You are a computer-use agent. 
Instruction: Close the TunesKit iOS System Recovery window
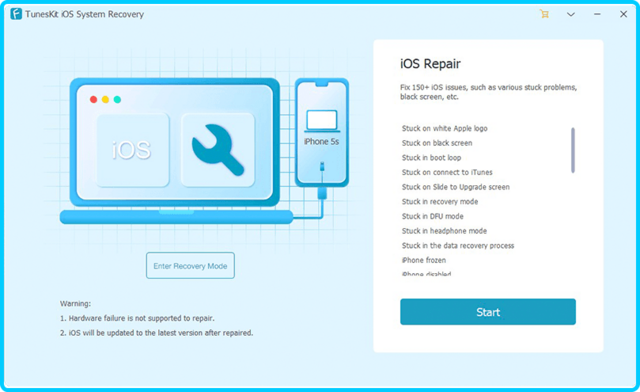click(x=623, y=14)
